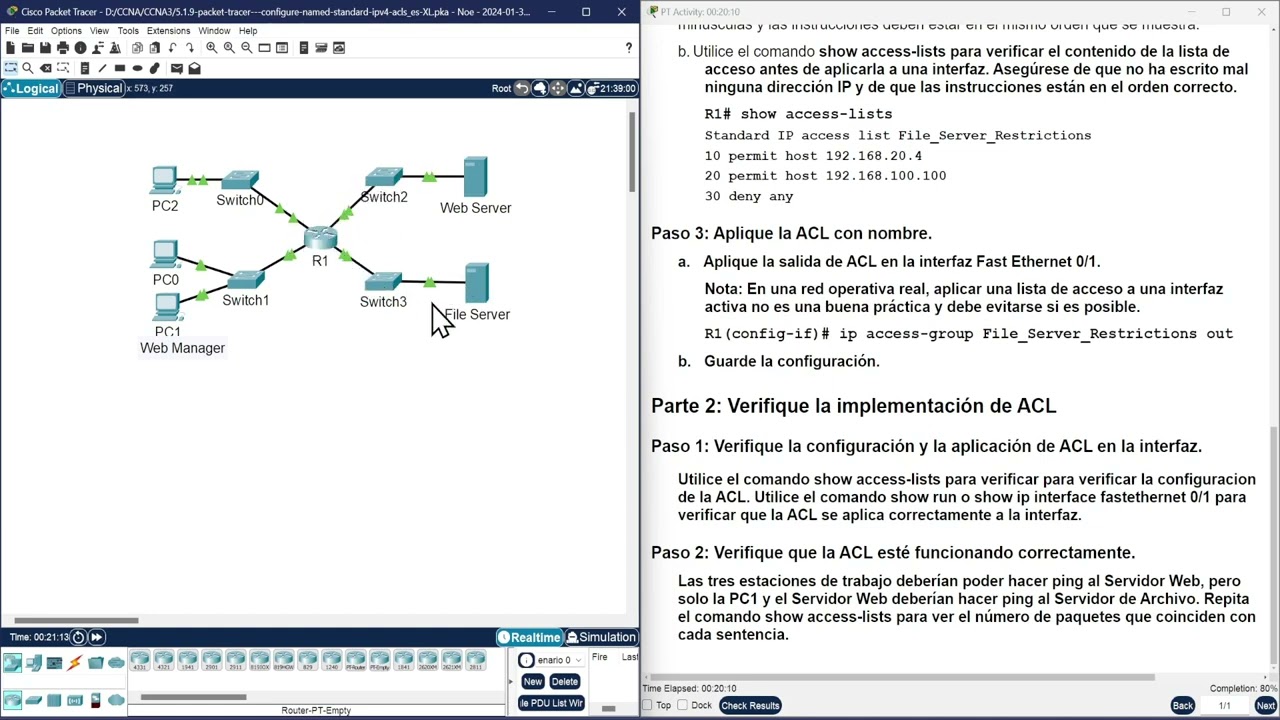
Task: Select the Draw Rectangle tool
Action: coord(120,68)
